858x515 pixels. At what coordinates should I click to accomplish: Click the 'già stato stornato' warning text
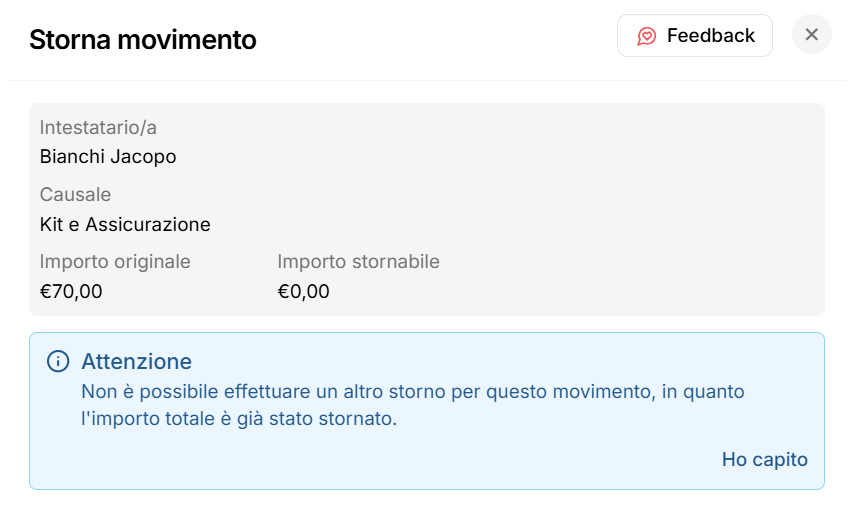pyautogui.click(x=320, y=419)
